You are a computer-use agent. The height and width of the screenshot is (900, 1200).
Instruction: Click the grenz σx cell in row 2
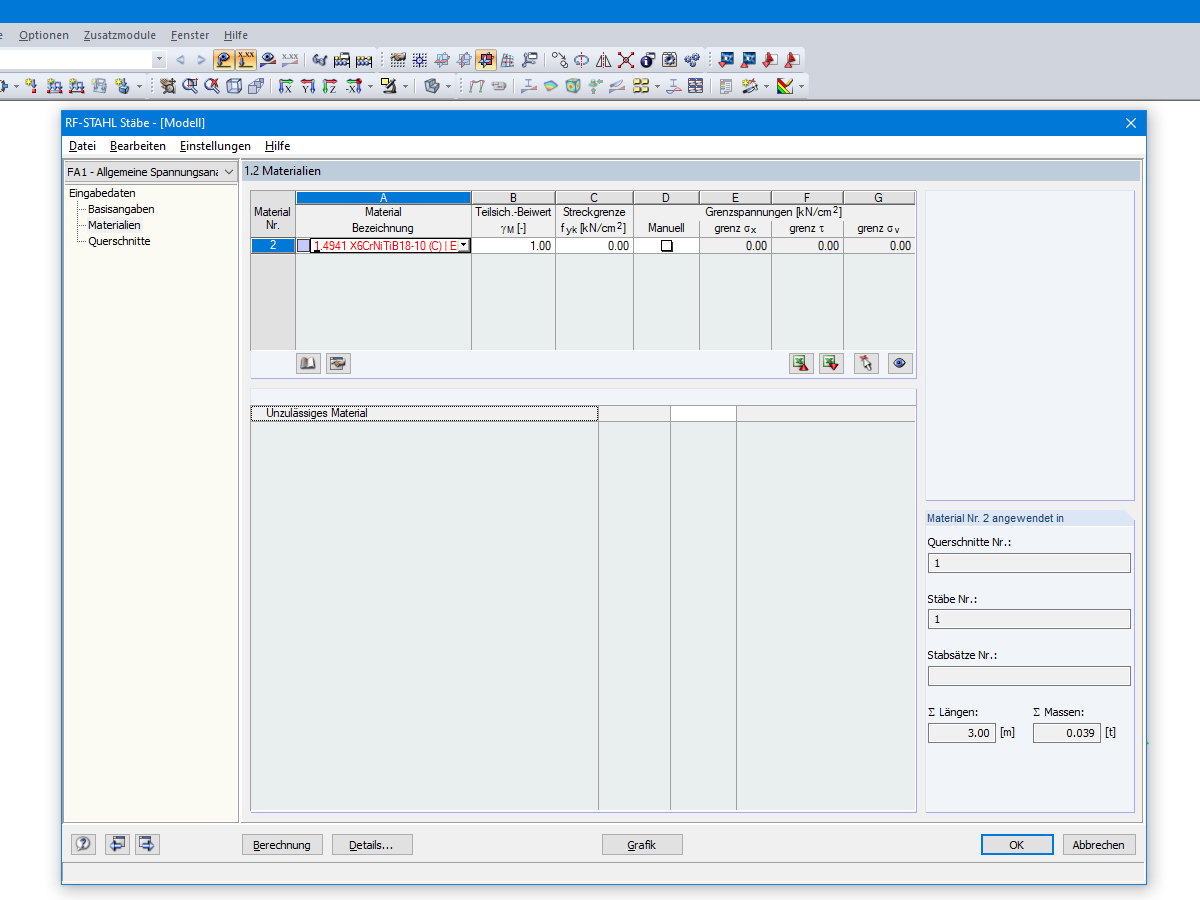click(x=735, y=246)
